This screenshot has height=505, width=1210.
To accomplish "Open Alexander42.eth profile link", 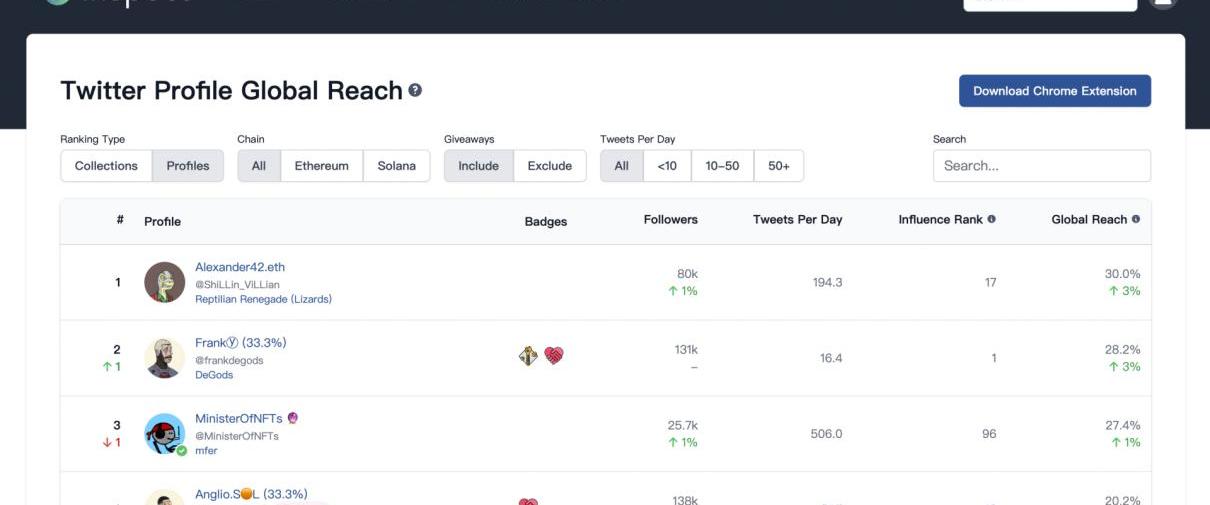I will (x=240, y=267).
